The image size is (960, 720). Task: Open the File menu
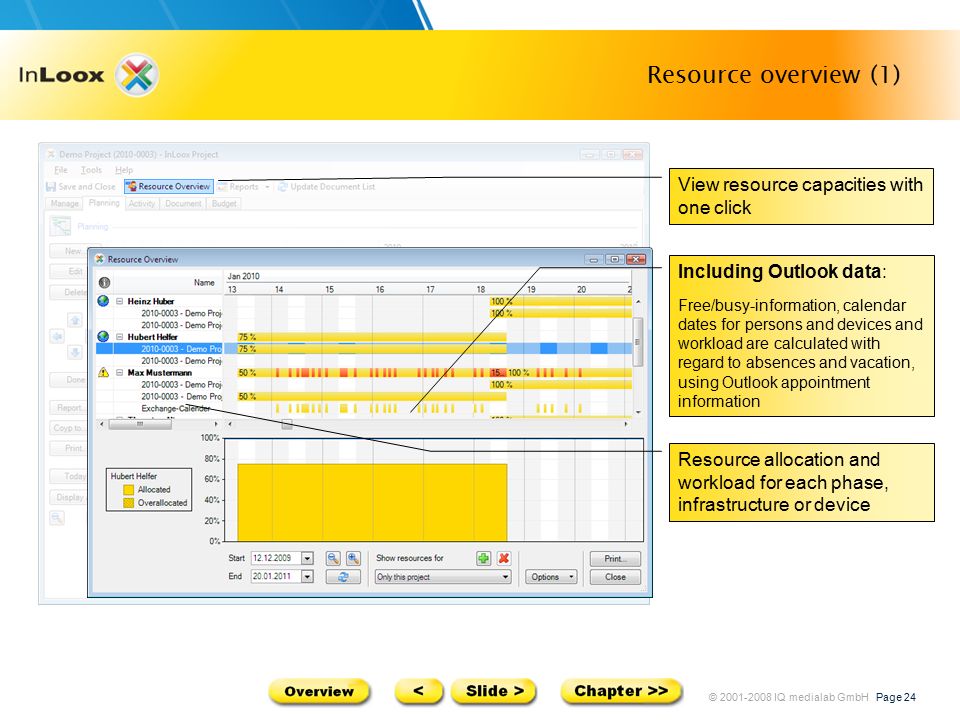tap(61, 170)
